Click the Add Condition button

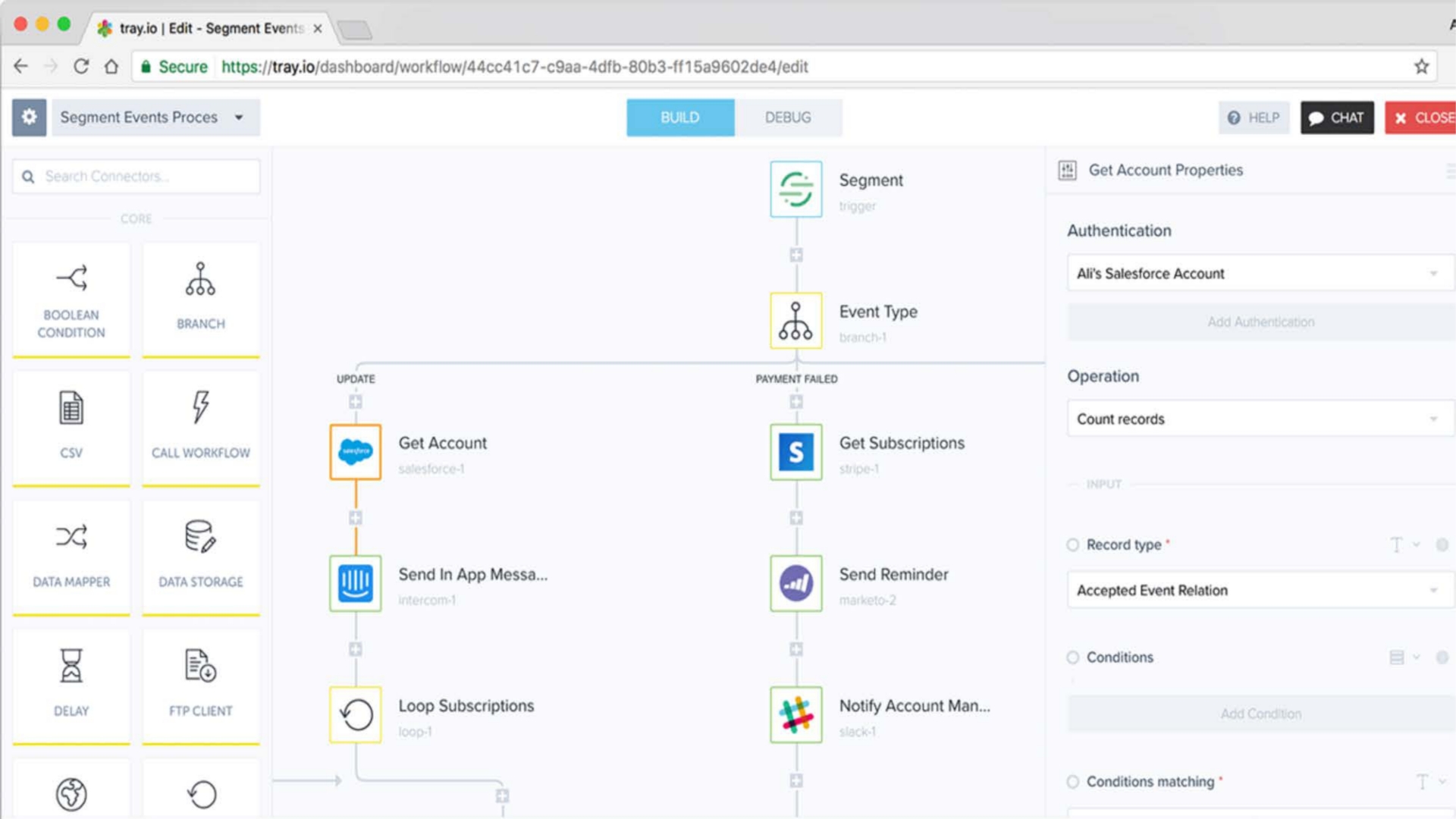[1260, 714]
